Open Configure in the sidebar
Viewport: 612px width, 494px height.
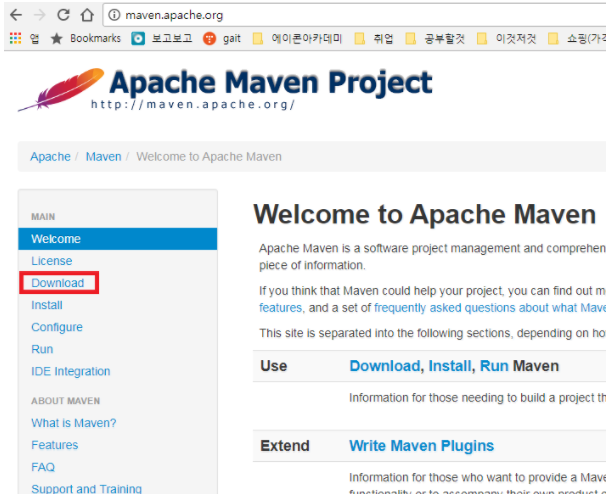57,327
